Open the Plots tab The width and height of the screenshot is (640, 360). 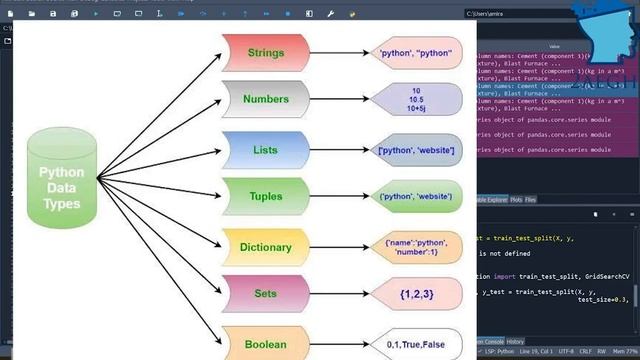click(x=516, y=200)
